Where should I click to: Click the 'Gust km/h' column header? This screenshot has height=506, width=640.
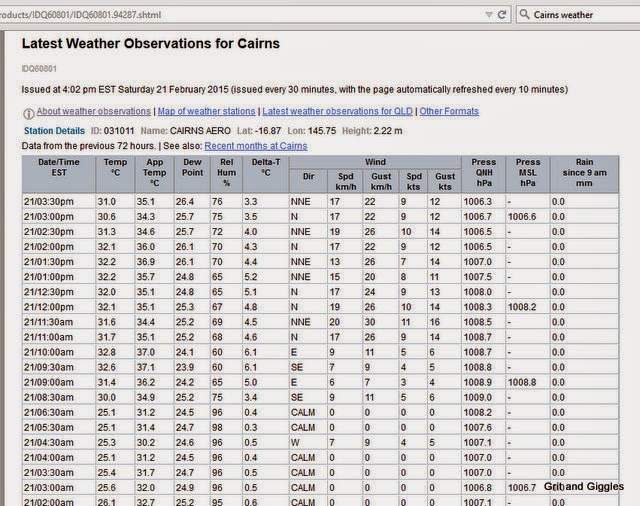[x=381, y=181]
